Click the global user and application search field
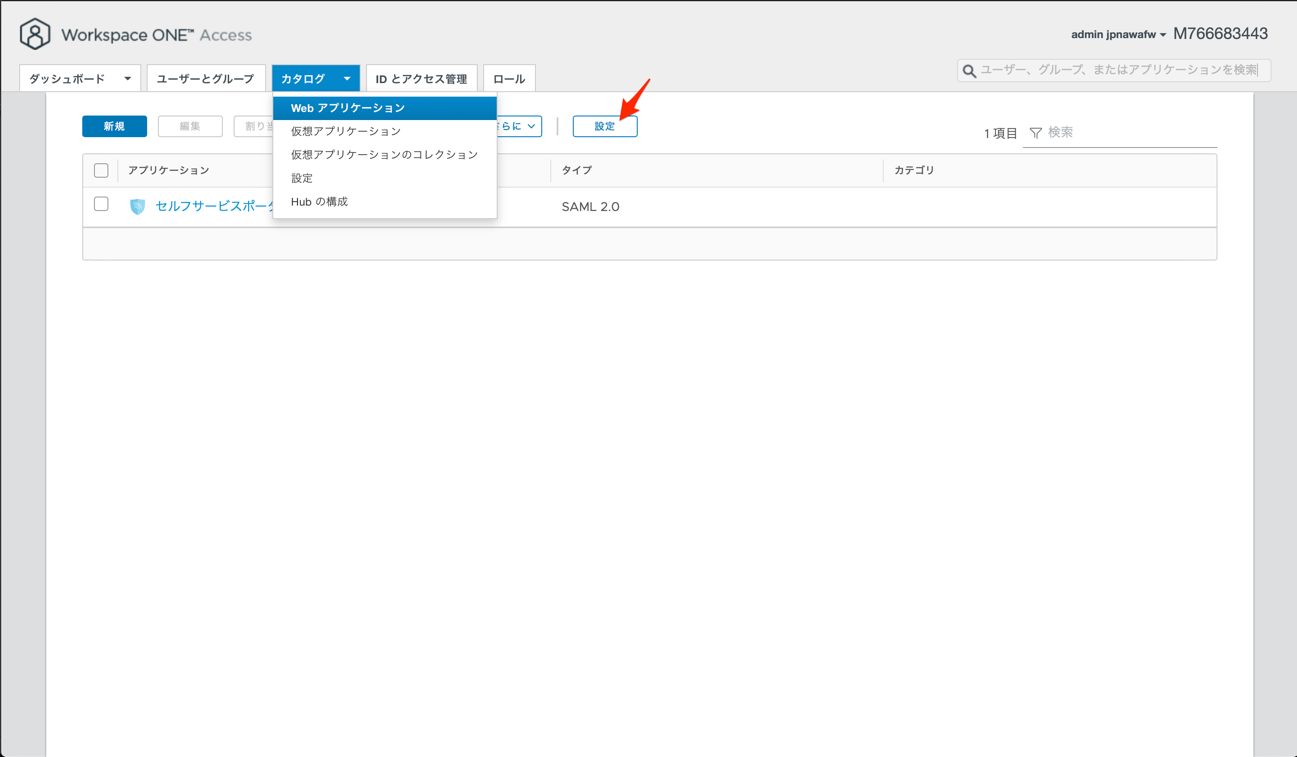Image resolution: width=1297 pixels, height=757 pixels. [1114, 70]
